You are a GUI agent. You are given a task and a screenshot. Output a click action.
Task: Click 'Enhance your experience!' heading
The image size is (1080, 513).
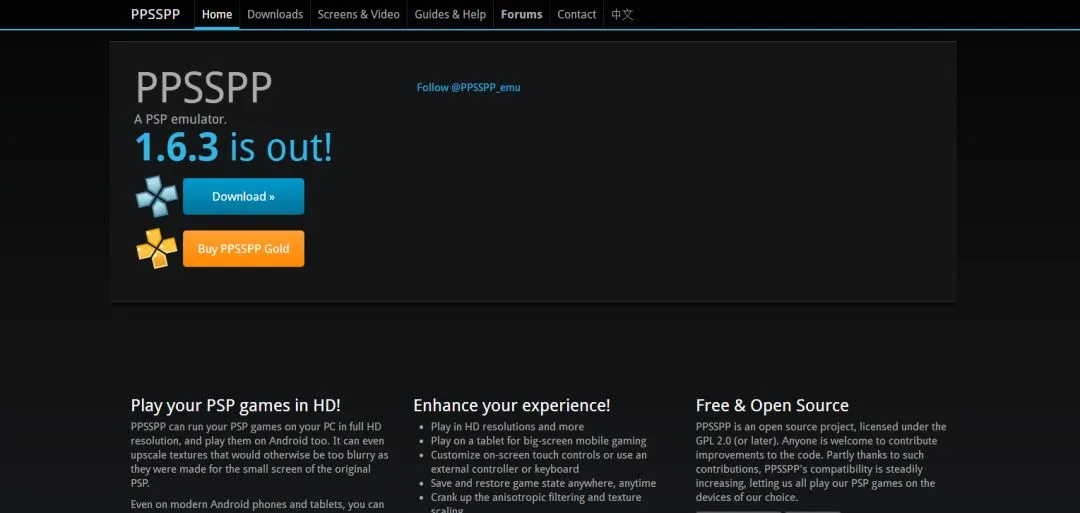pyautogui.click(x=512, y=406)
